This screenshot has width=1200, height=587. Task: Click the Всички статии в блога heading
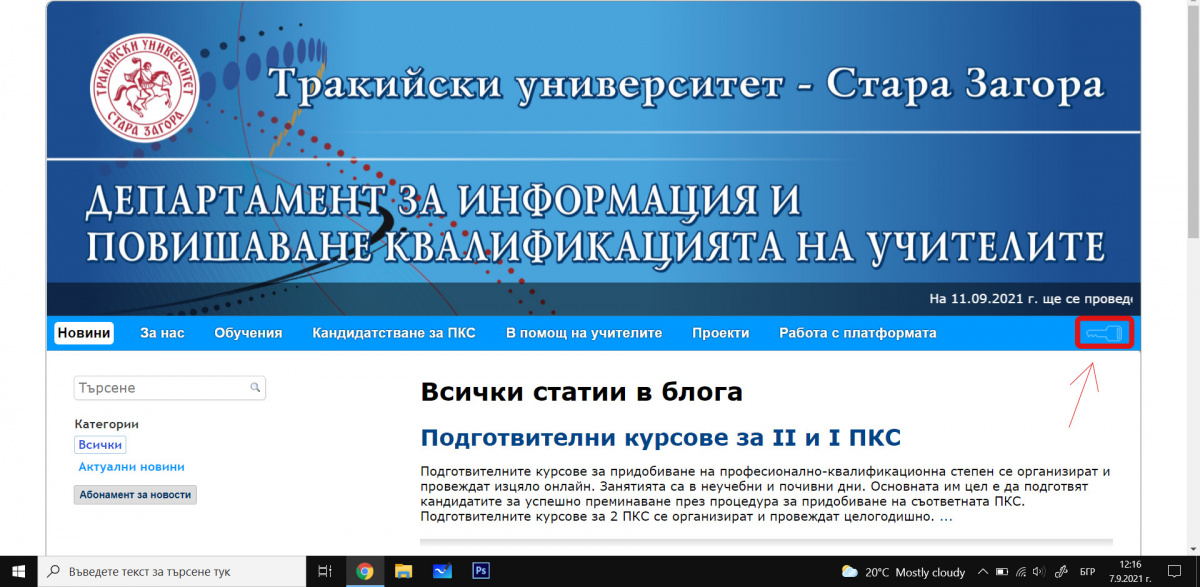click(582, 391)
